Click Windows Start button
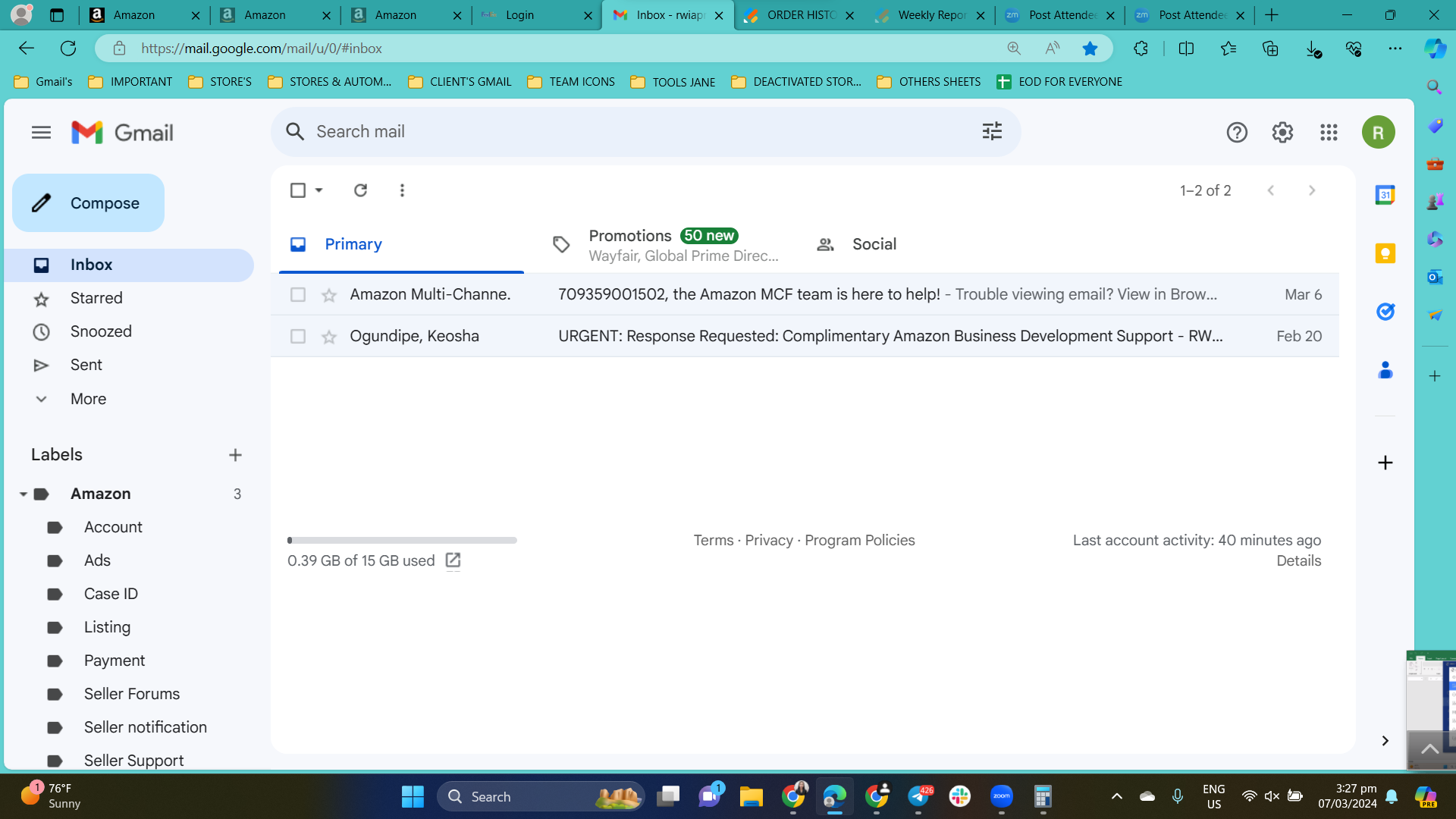The height and width of the screenshot is (819, 1456). (413, 796)
